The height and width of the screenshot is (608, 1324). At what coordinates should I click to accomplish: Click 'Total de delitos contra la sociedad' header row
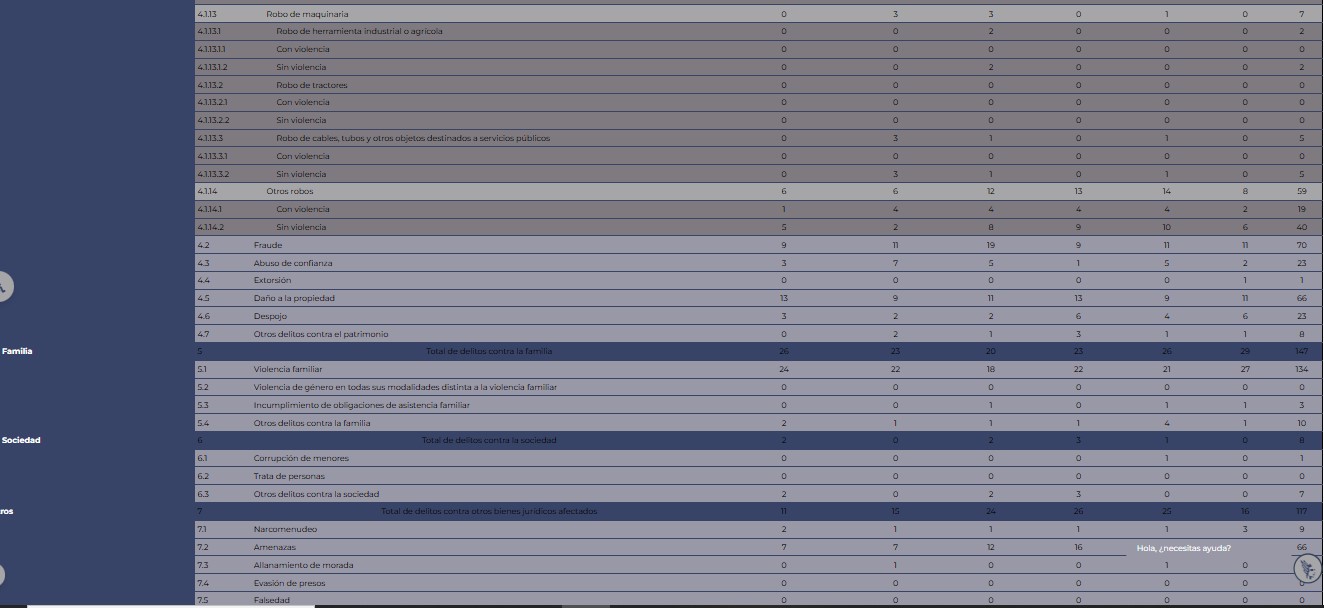tap(489, 440)
